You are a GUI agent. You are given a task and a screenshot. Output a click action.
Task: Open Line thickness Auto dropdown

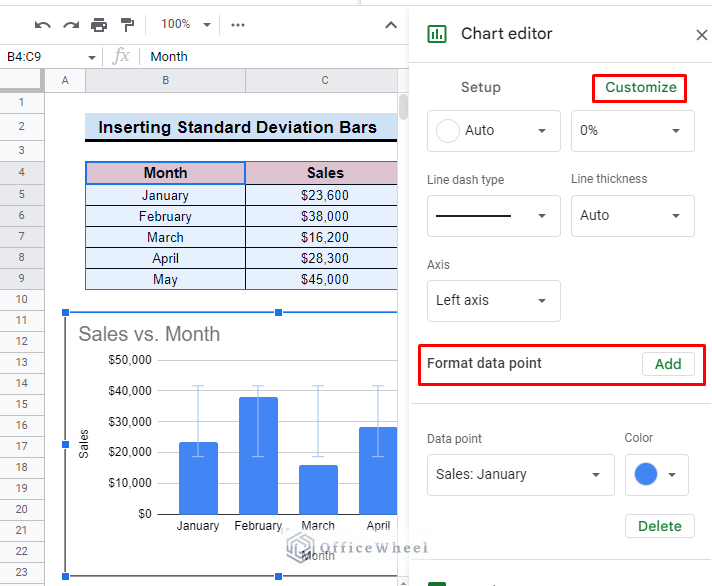pos(632,215)
